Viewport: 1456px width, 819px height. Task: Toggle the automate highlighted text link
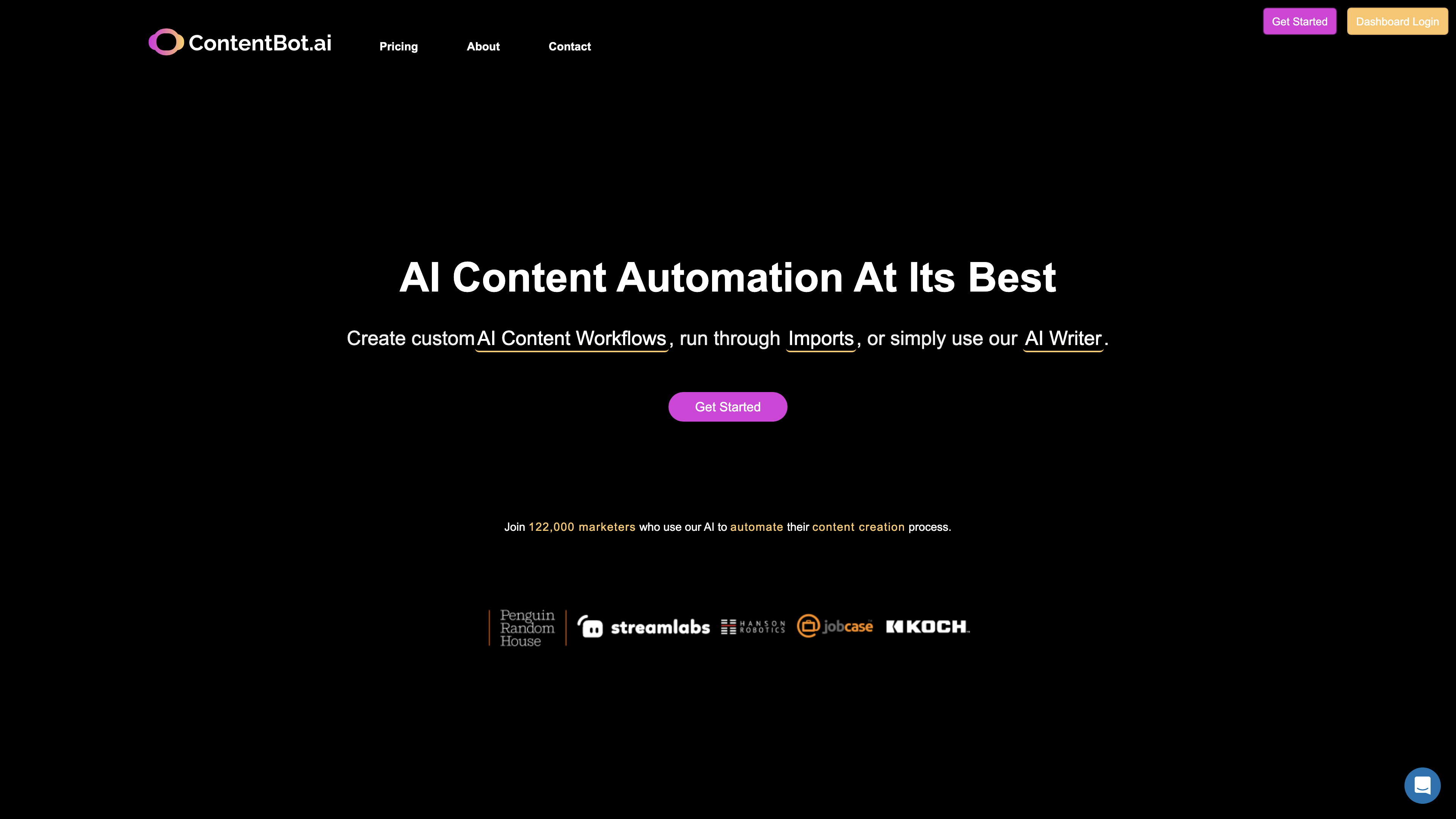pyautogui.click(x=757, y=527)
